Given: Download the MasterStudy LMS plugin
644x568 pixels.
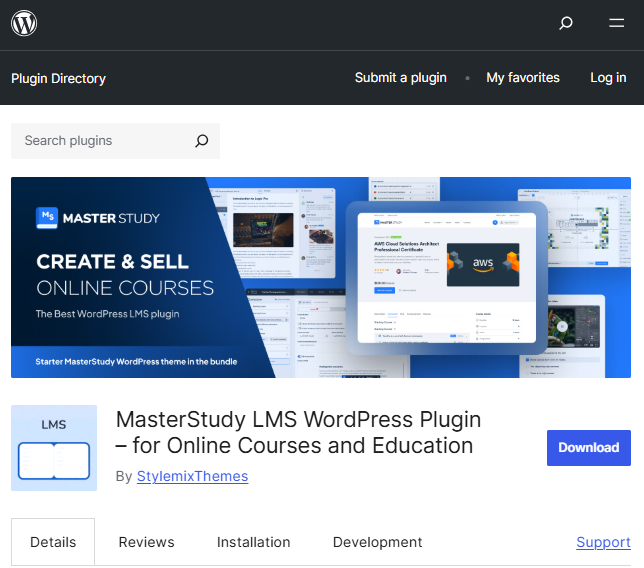Looking at the screenshot, I should tap(589, 448).
